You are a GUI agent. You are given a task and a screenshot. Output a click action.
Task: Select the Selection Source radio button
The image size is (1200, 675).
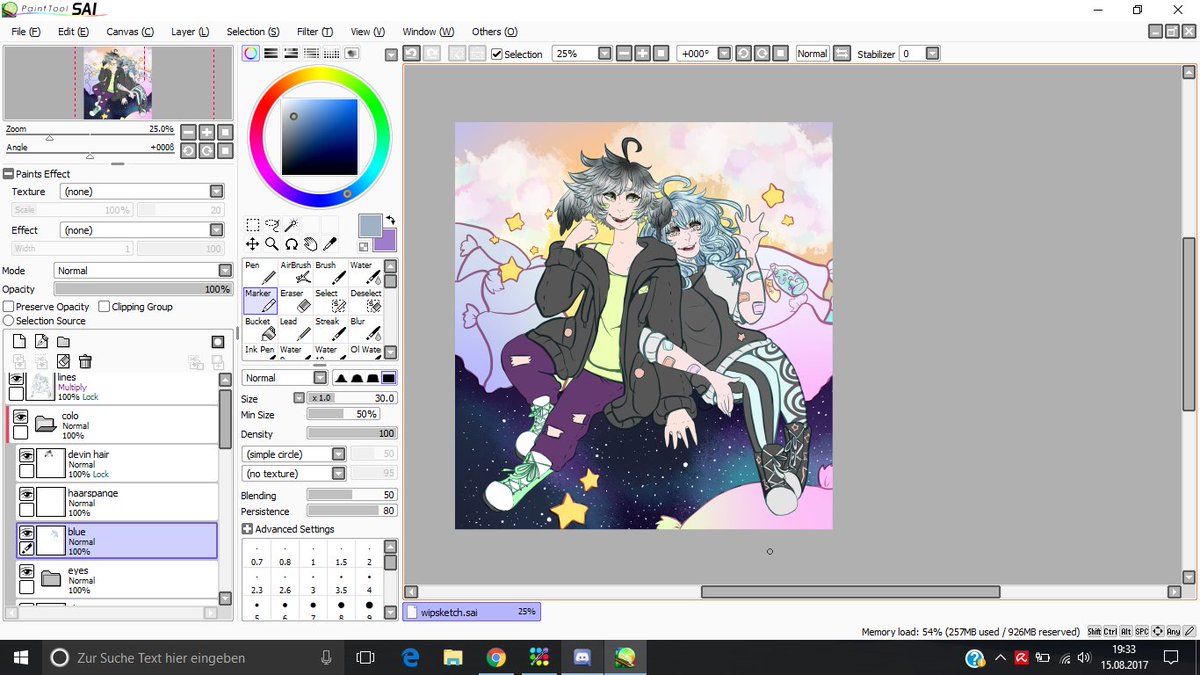[9, 321]
